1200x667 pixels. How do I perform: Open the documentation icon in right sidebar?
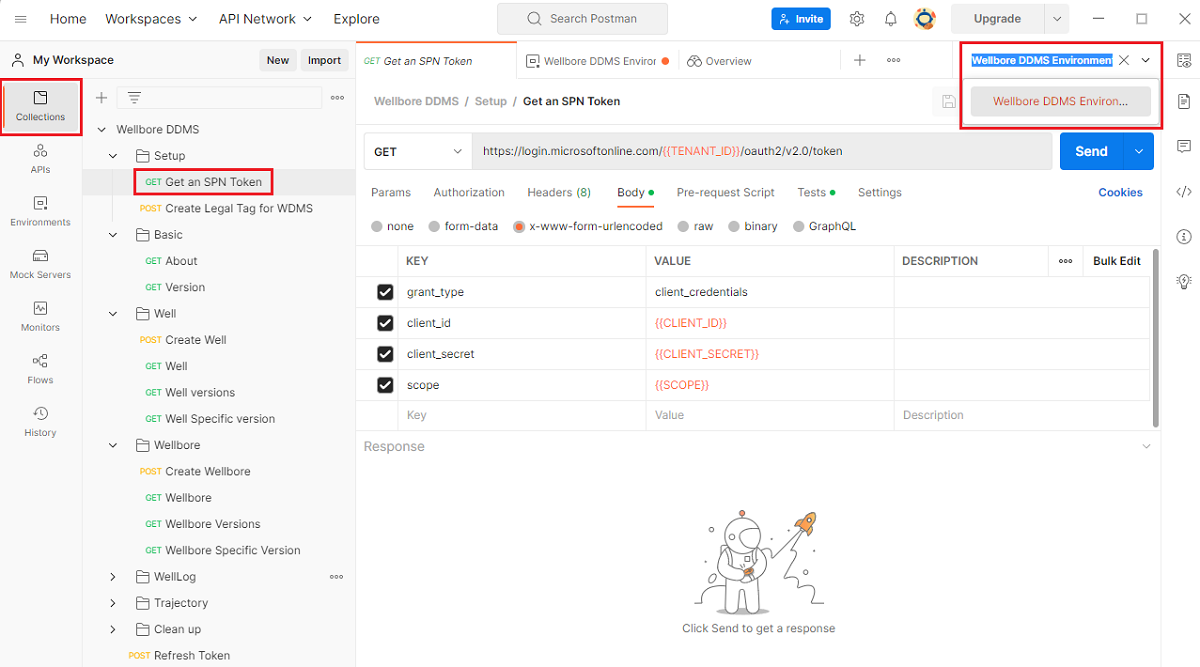[1184, 101]
